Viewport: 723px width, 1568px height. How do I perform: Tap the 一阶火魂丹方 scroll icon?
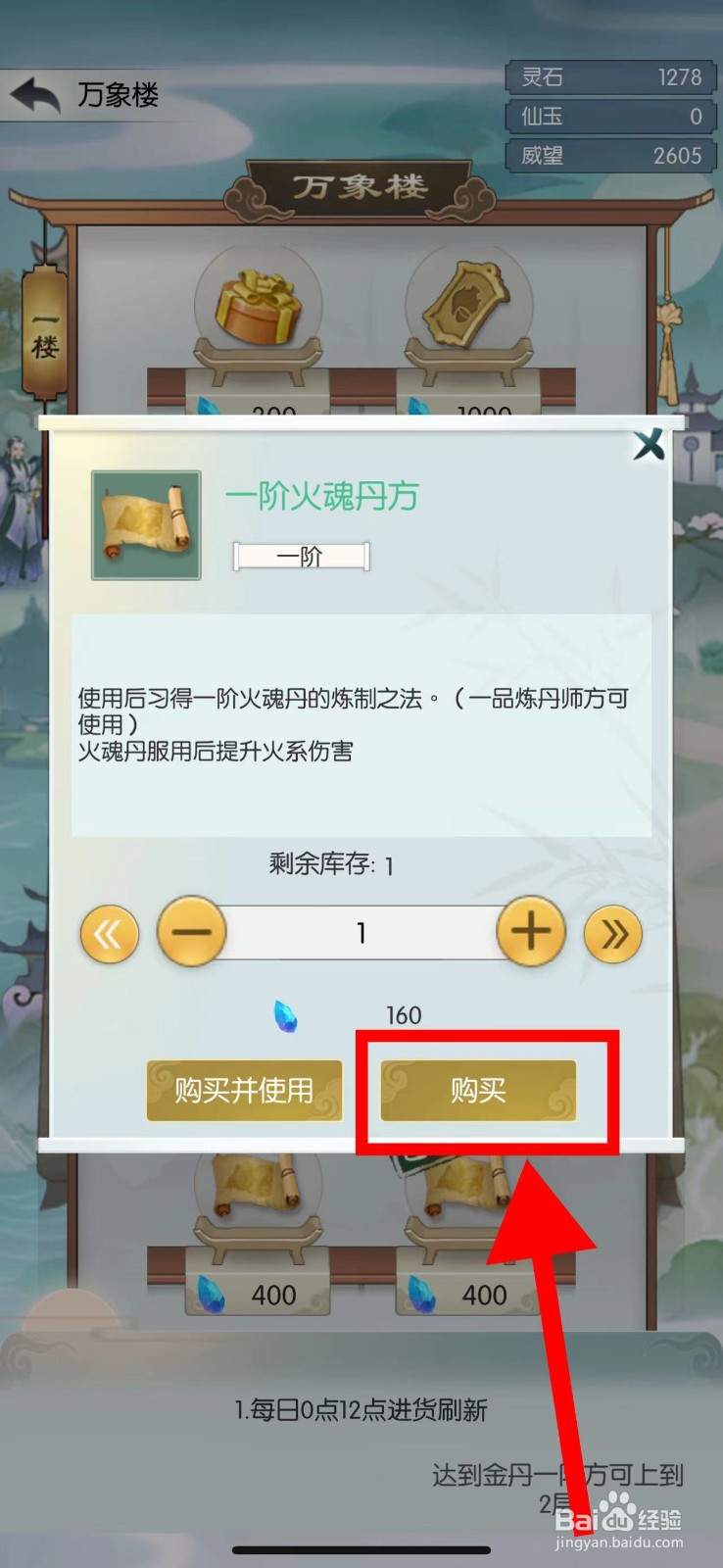click(x=146, y=525)
